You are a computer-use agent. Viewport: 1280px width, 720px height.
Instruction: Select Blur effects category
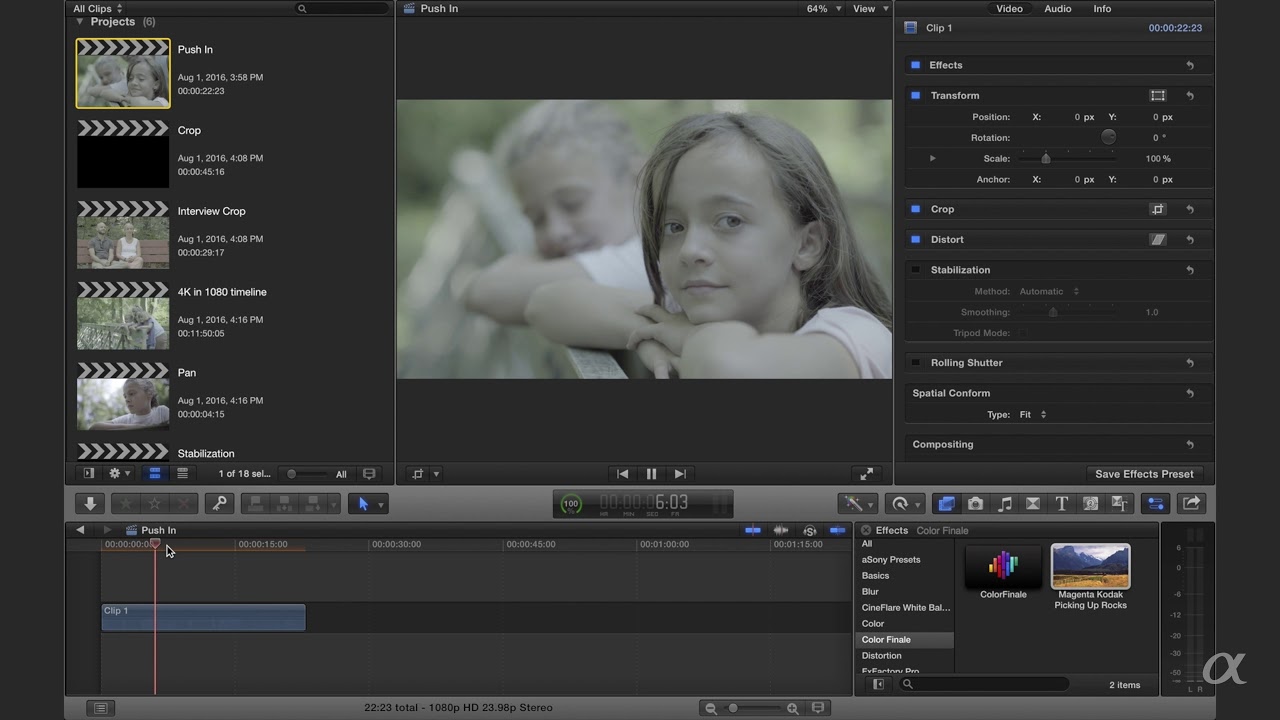pos(870,591)
